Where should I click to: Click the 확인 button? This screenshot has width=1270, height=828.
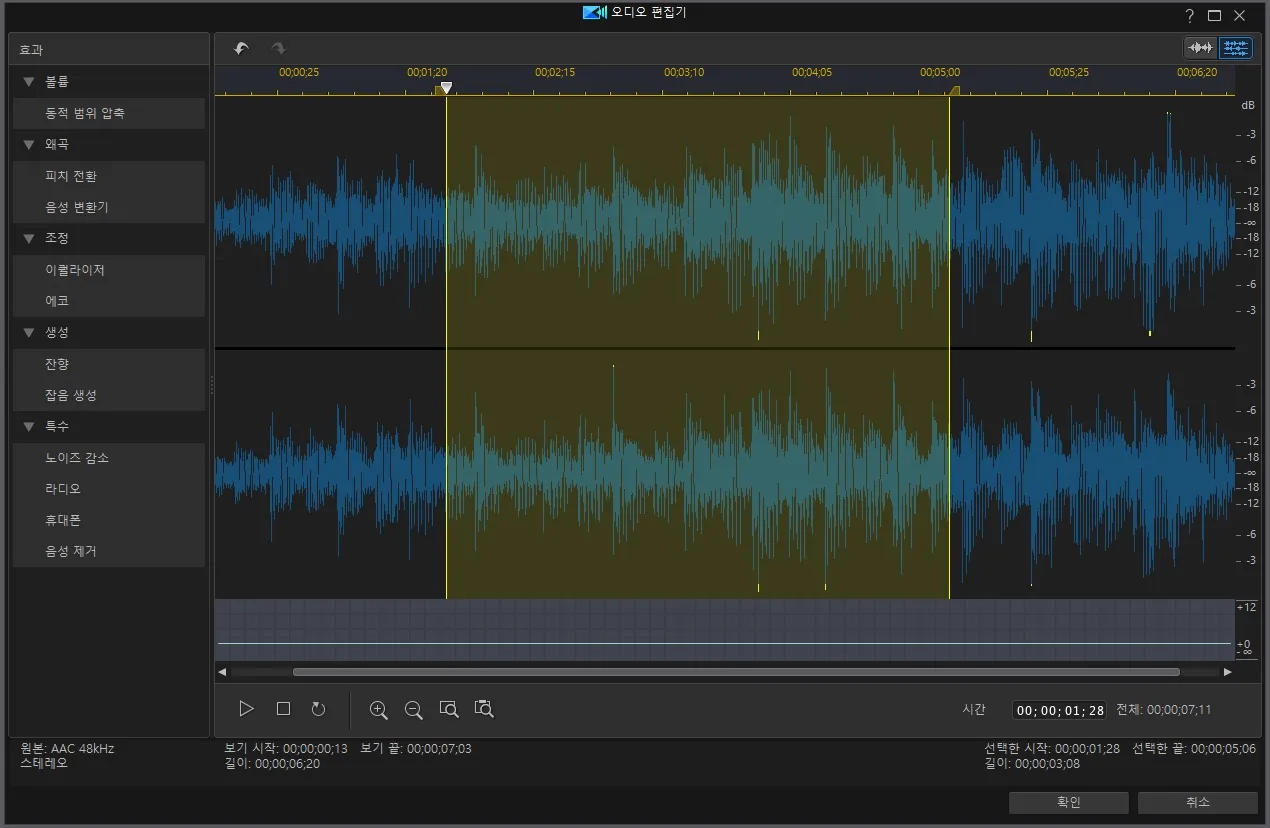(1068, 802)
